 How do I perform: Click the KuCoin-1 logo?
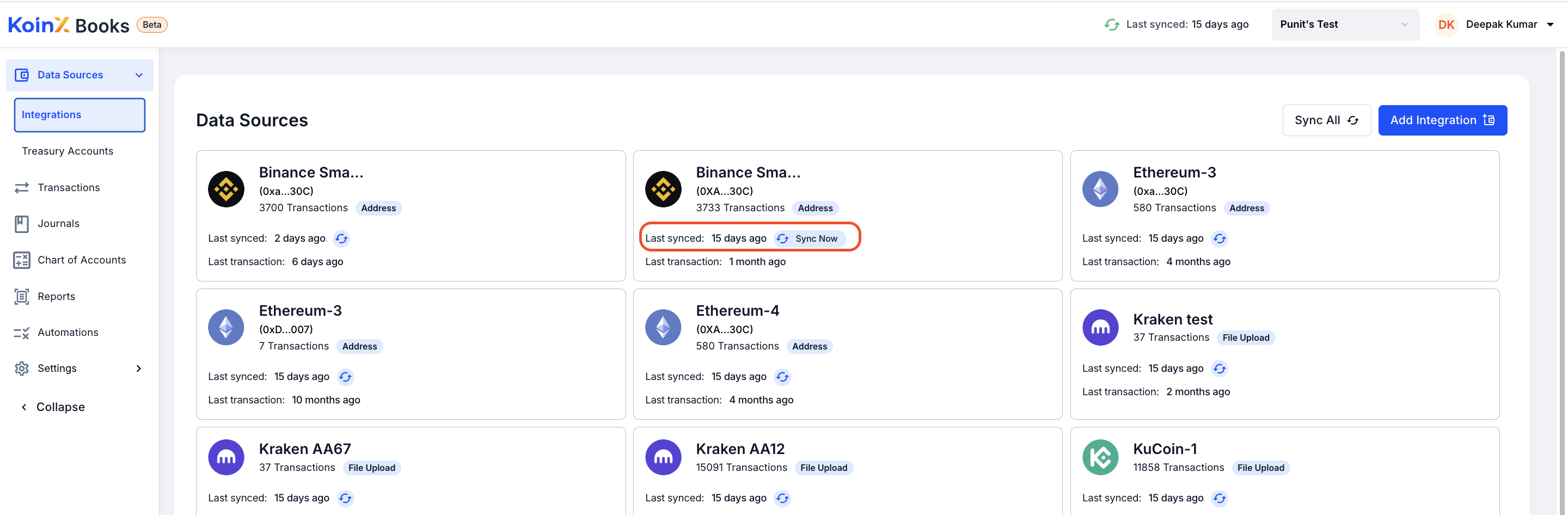pyautogui.click(x=1100, y=457)
